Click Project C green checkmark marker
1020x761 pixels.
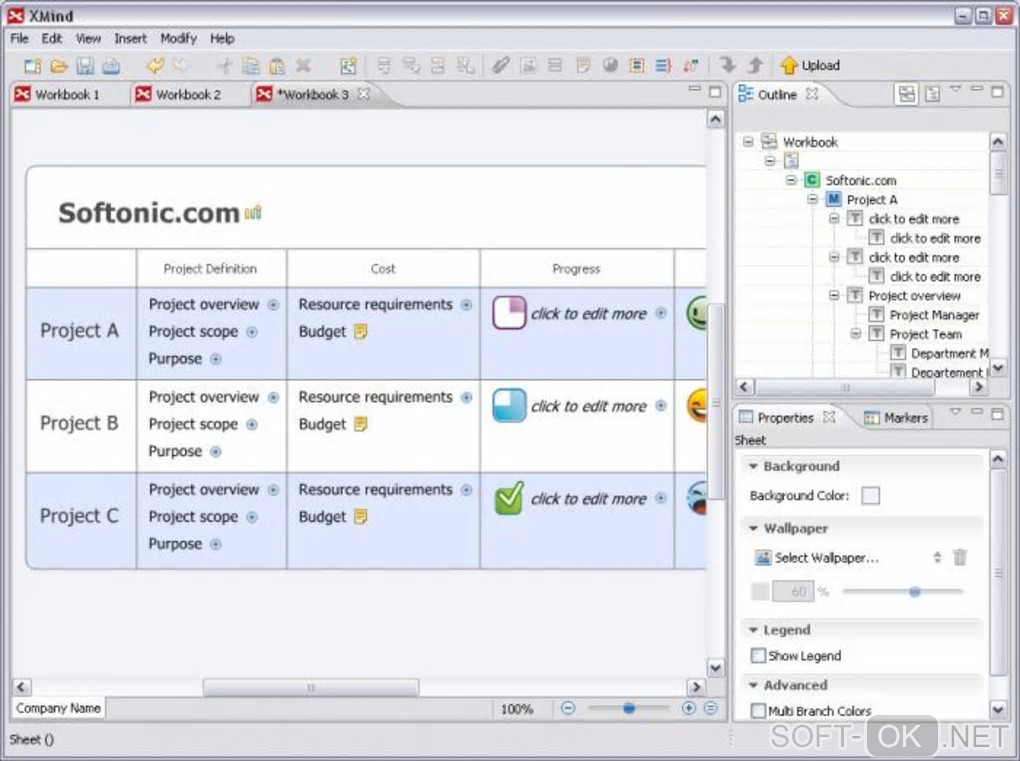pyautogui.click(x=509, y=498)
